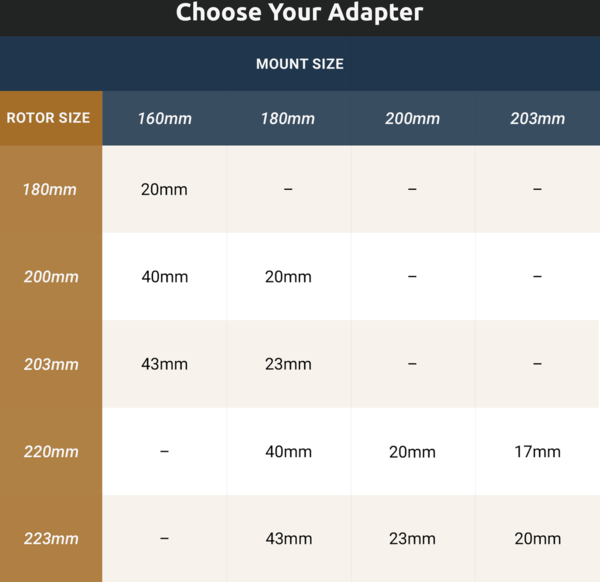The height and width of the screenshot is (582, 600).
Task: Select the 160mm mount column header
Action: (164, 119)
